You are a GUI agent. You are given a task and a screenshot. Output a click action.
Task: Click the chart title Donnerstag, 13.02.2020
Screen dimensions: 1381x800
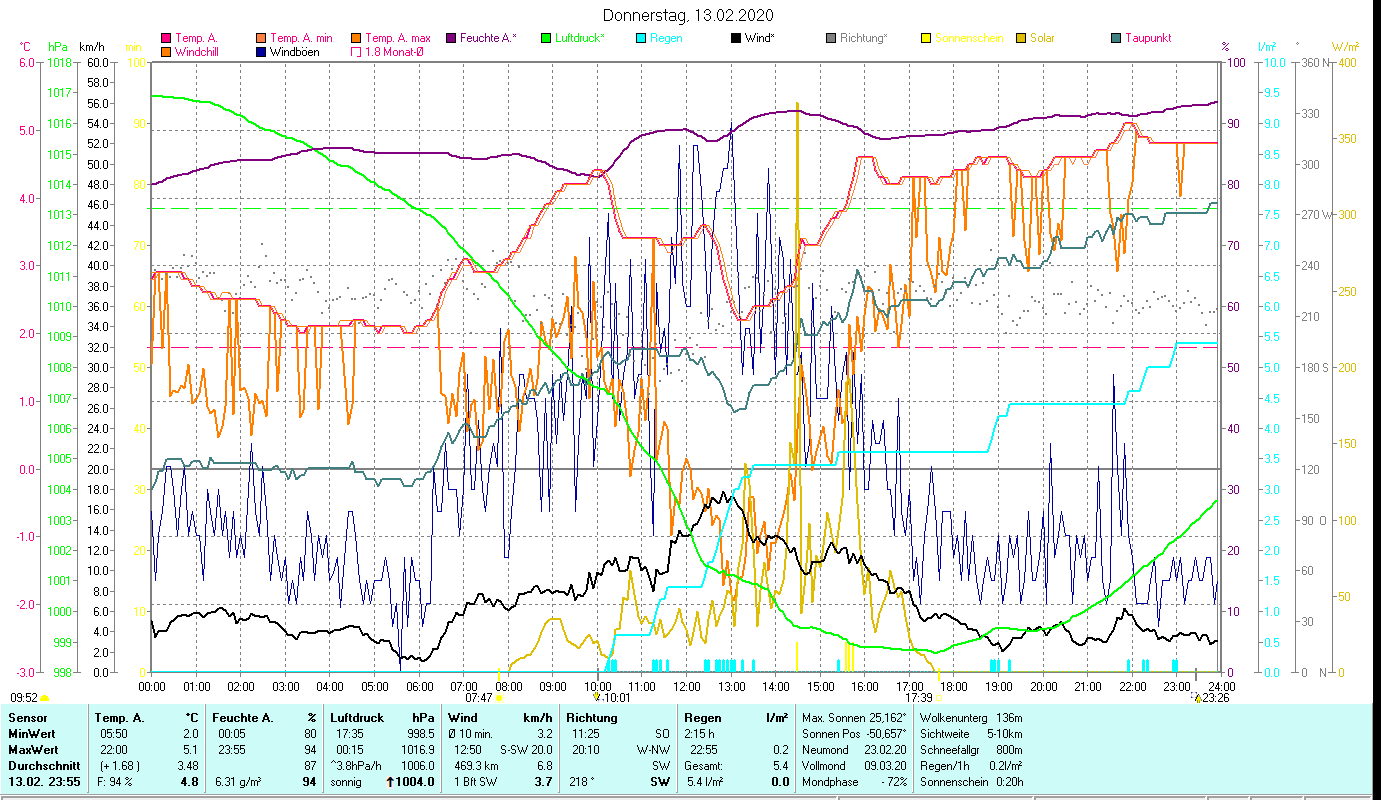tap(689, 16)
